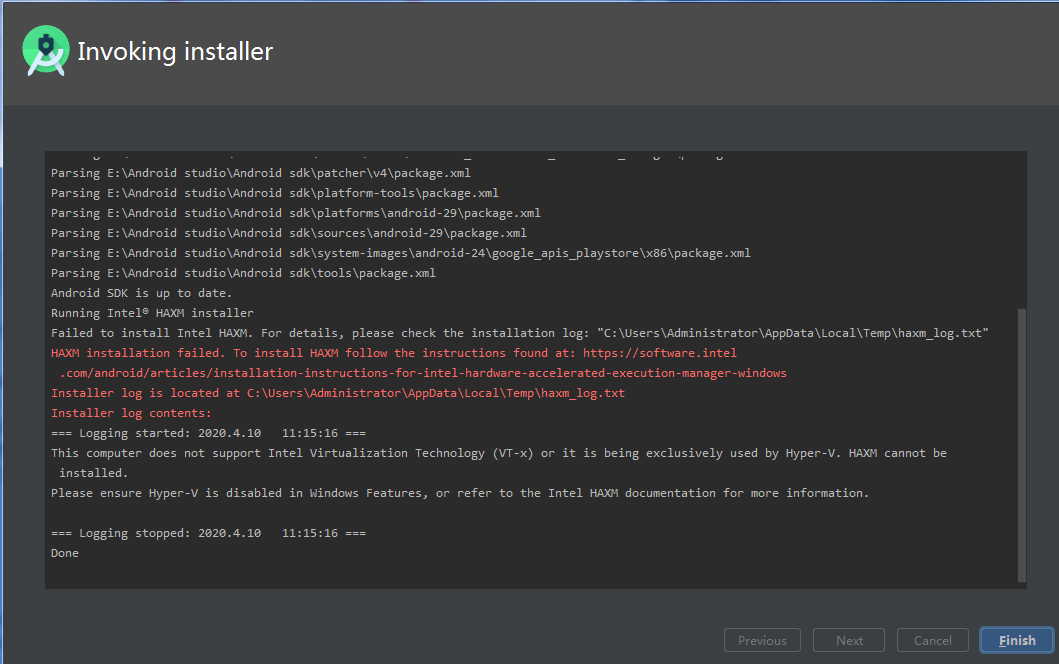Click the 'sdk\tools\package.xml' parsing line
1059x664 pixels.
pyautogui.click(x=243, y=273)
